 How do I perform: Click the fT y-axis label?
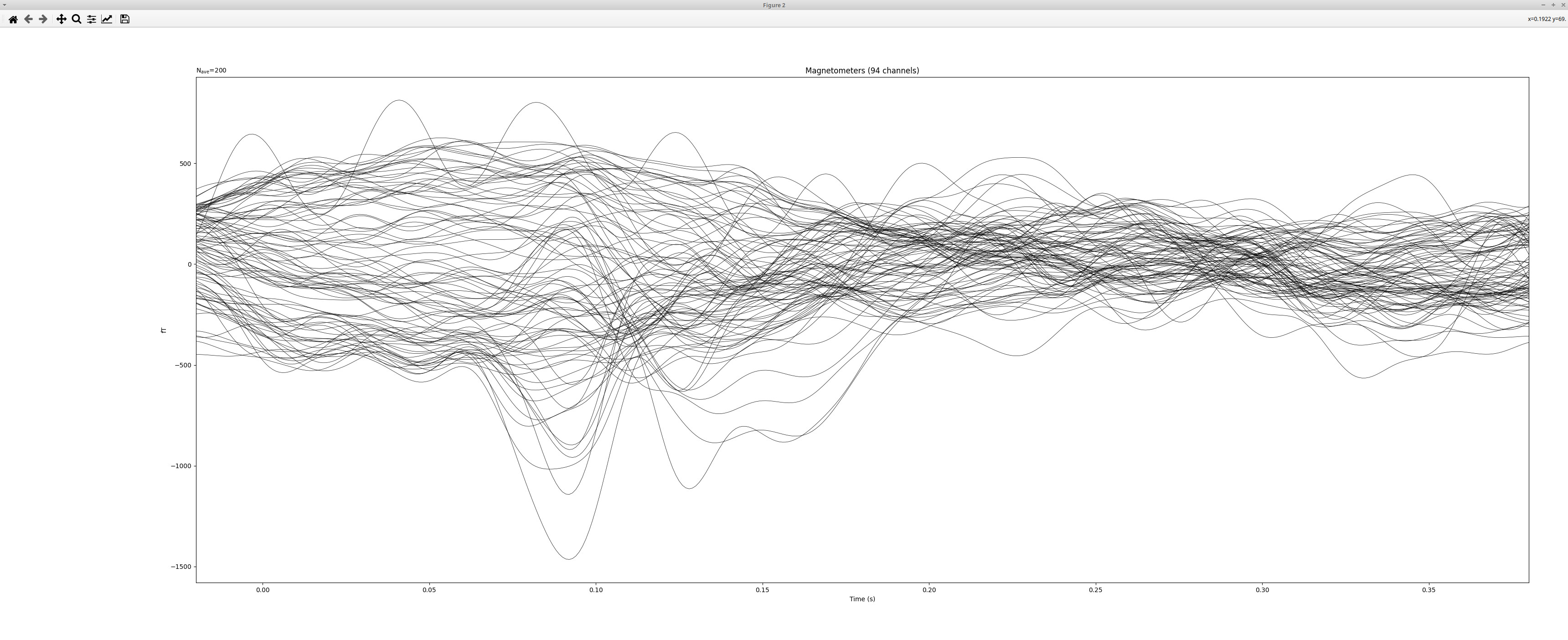click(163, 330)
